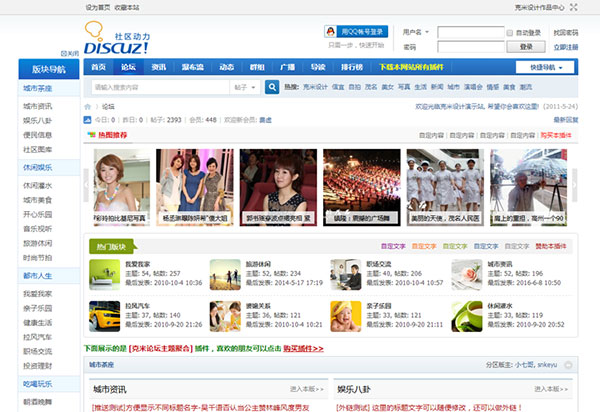The image size is (600, 412).
Task: Click the 娱乐八卦 sidebar link
Action: (38, 119)
